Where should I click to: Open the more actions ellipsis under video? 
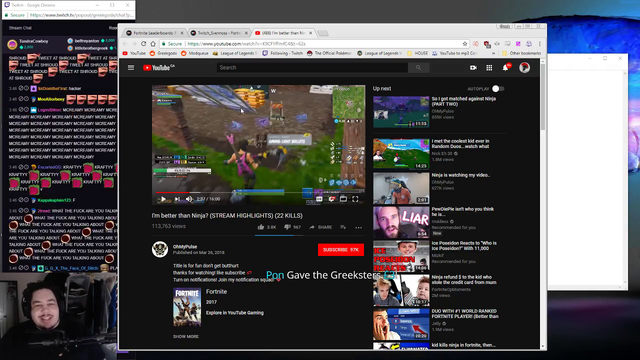(x=358, y=227)
